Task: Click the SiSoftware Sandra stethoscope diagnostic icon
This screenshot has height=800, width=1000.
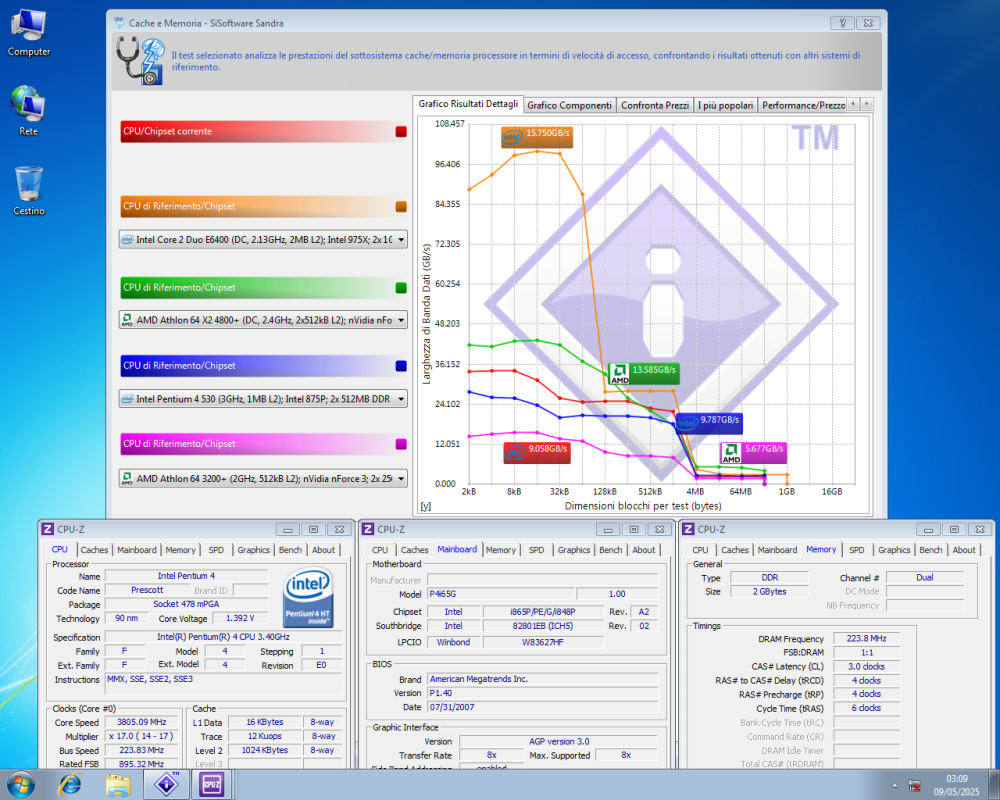Action: point(139,61)
